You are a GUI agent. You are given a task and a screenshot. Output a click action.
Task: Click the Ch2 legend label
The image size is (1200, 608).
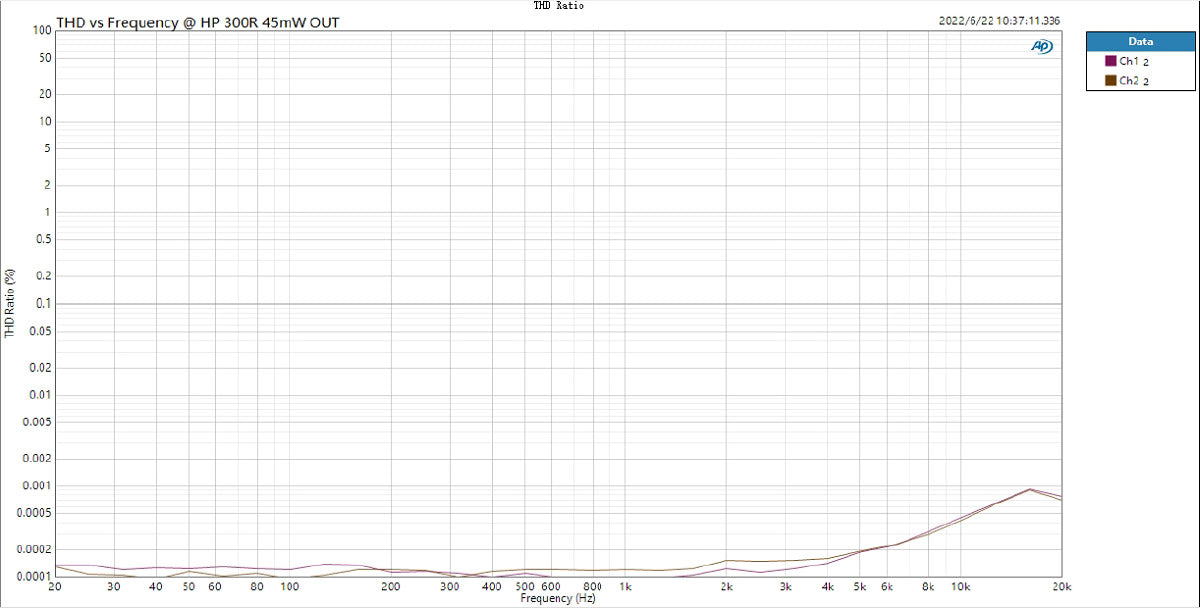[1128, 81]
